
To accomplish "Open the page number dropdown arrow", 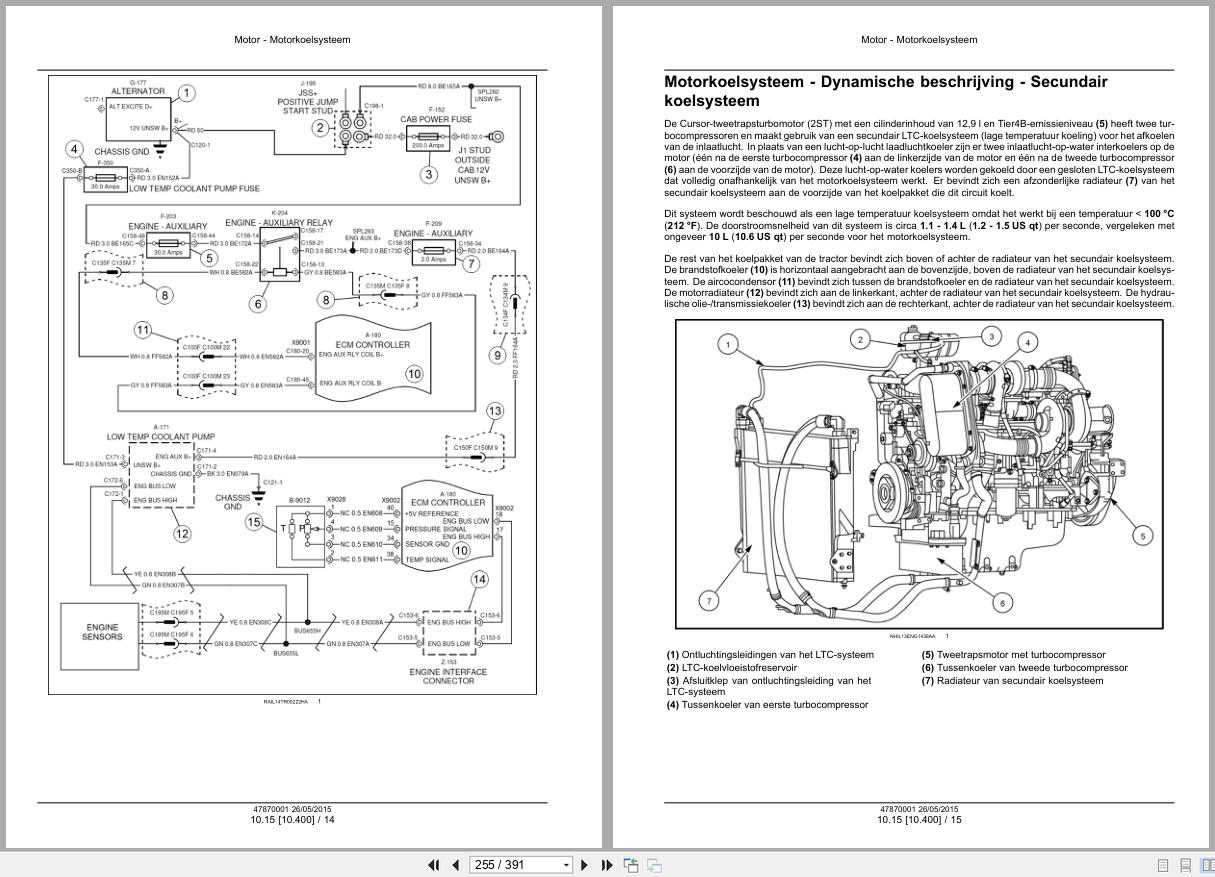I will tap(566, 865).
